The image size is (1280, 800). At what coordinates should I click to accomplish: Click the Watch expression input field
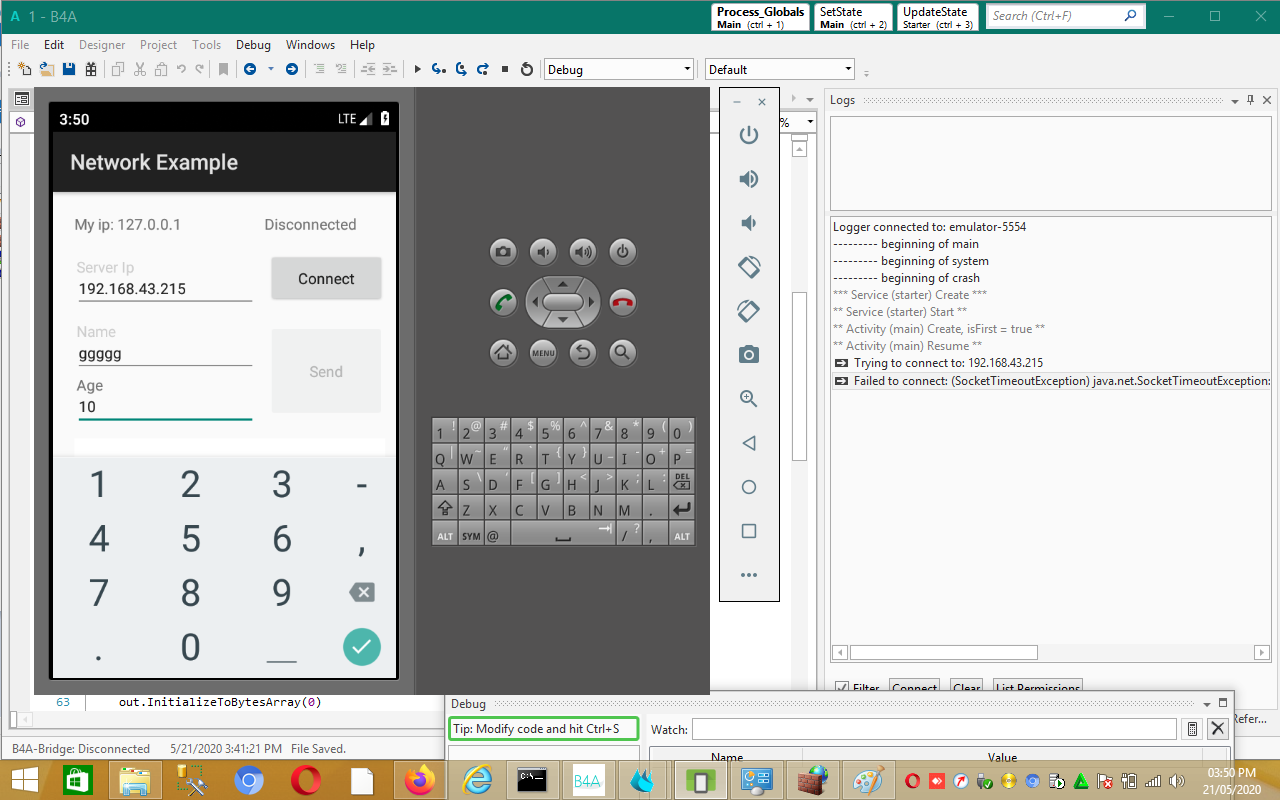coord(934,729)
